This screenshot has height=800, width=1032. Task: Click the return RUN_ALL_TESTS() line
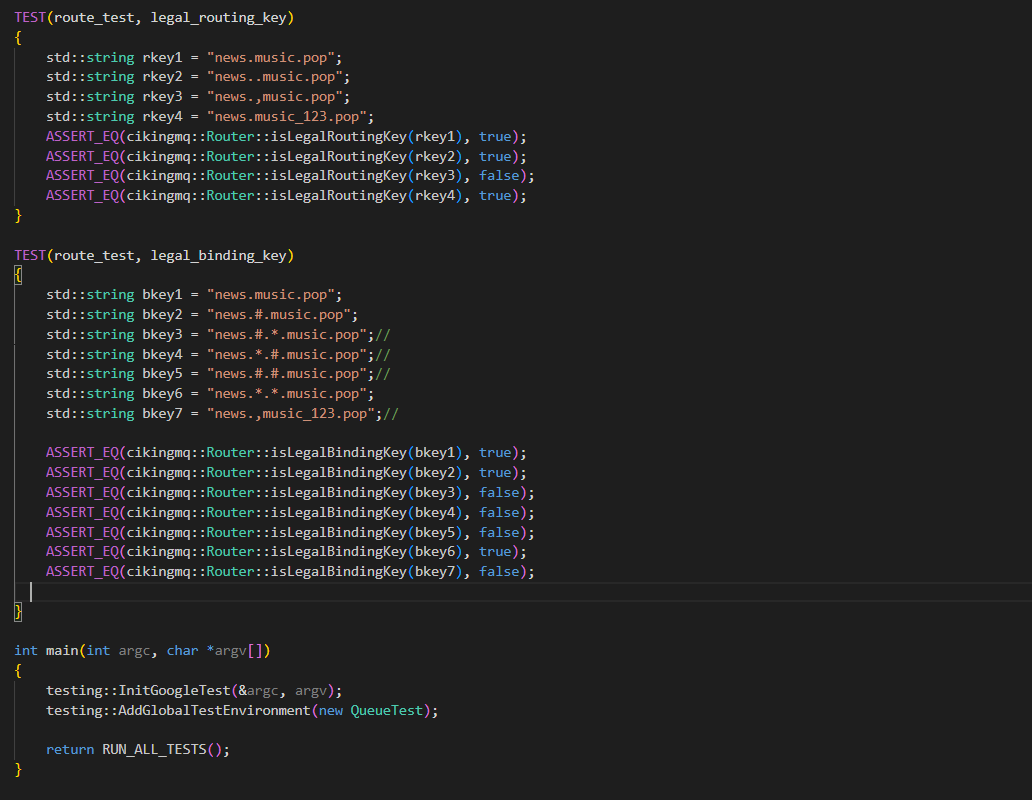tap(138, 749)
